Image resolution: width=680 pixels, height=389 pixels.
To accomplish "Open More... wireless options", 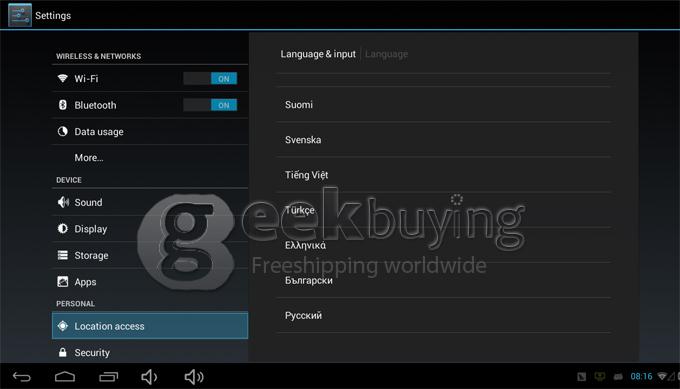I will pos(150,157).
